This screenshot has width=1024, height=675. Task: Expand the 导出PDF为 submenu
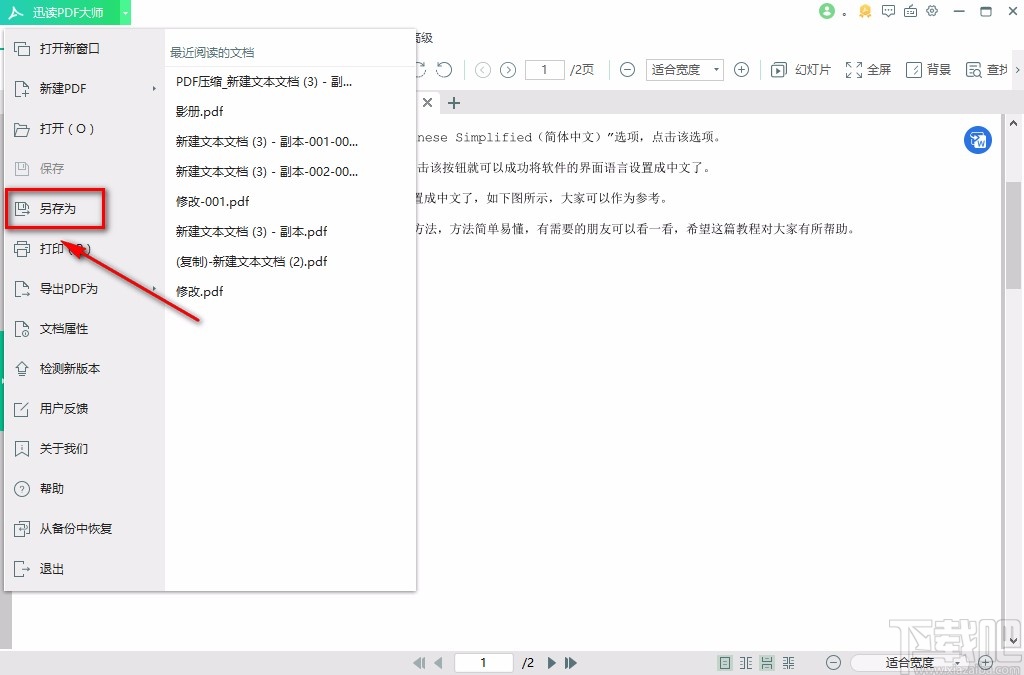click(x=155, y=289)
